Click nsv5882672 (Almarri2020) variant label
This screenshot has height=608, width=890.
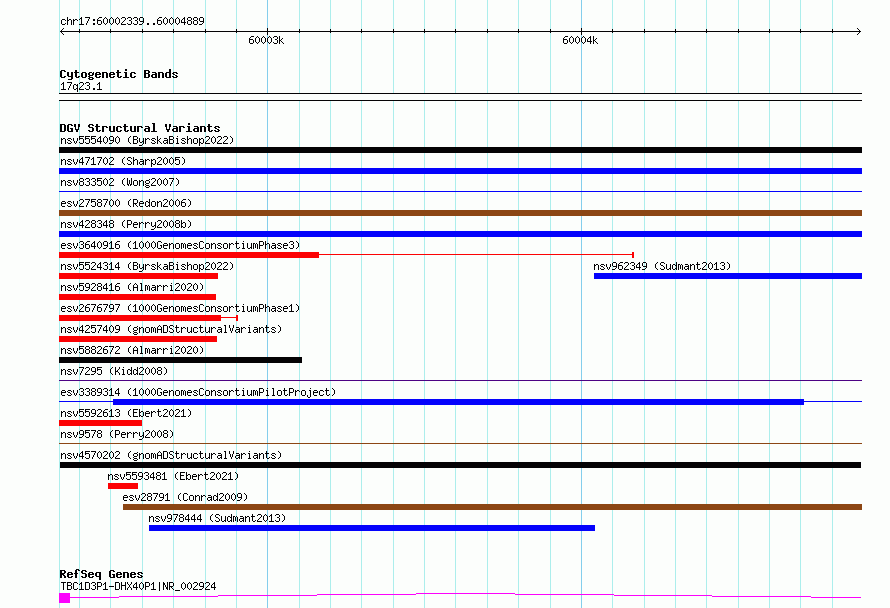(132, 350)
